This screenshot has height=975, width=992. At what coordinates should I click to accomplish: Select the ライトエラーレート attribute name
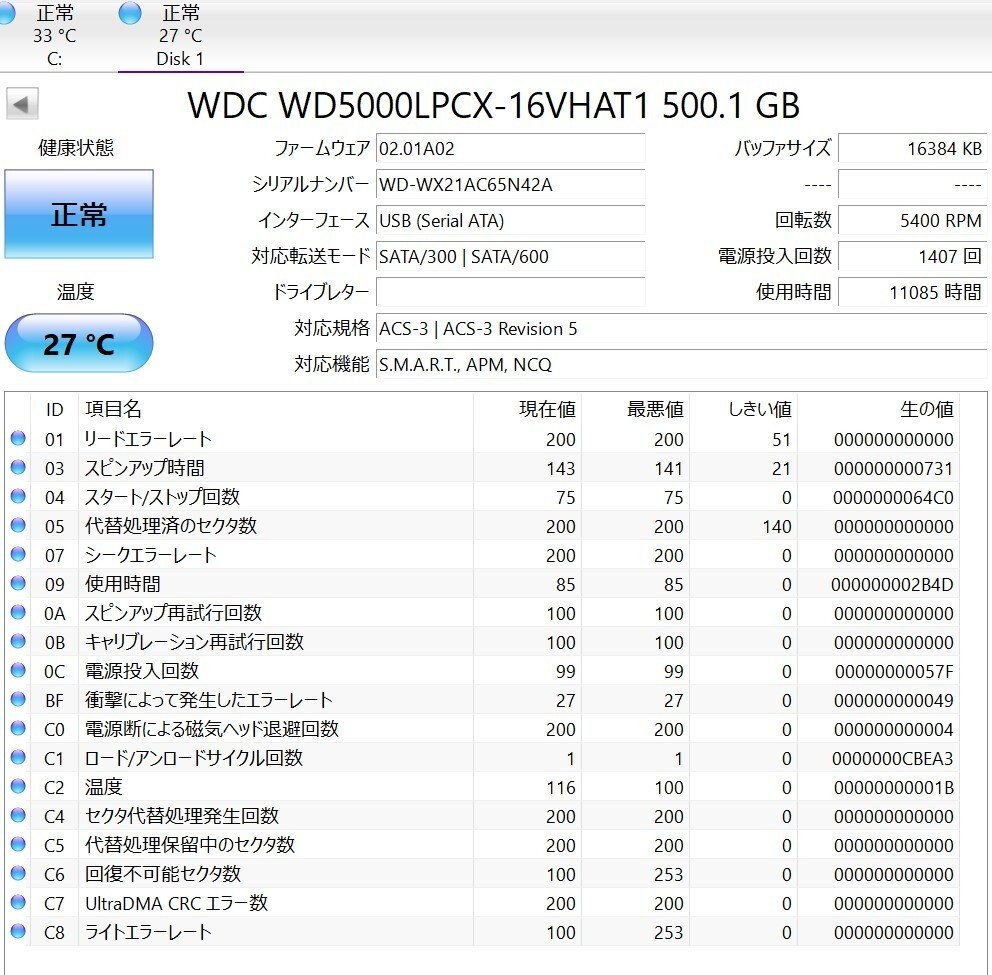click(148, 933)
